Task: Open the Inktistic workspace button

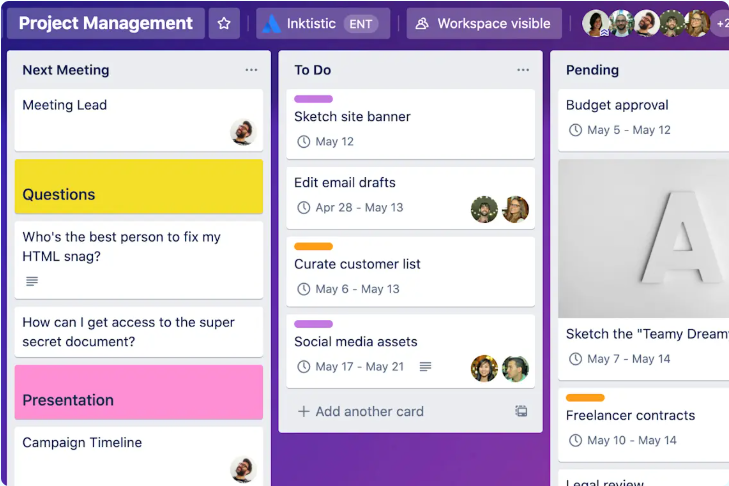Action: [x=323, y=23]
